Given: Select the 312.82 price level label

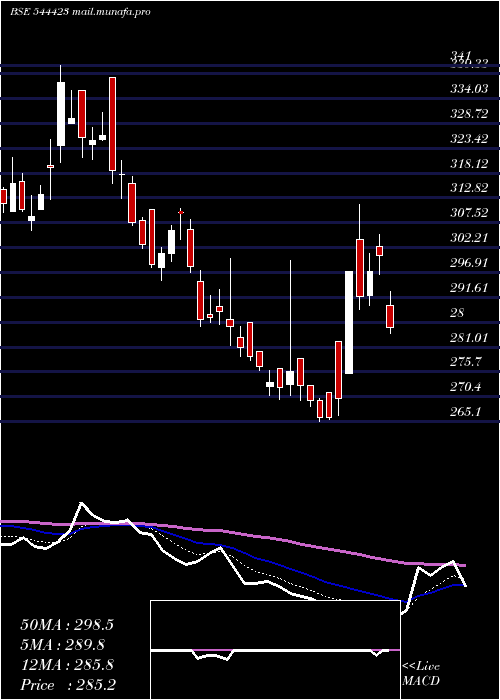Looking at the screenshot, I should click(x=469, y=188).
